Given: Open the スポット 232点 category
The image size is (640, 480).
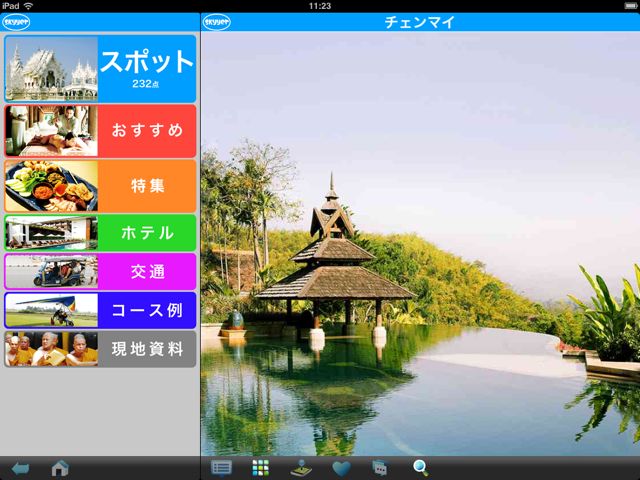Looking at the screenshot, I should point(100,69).
